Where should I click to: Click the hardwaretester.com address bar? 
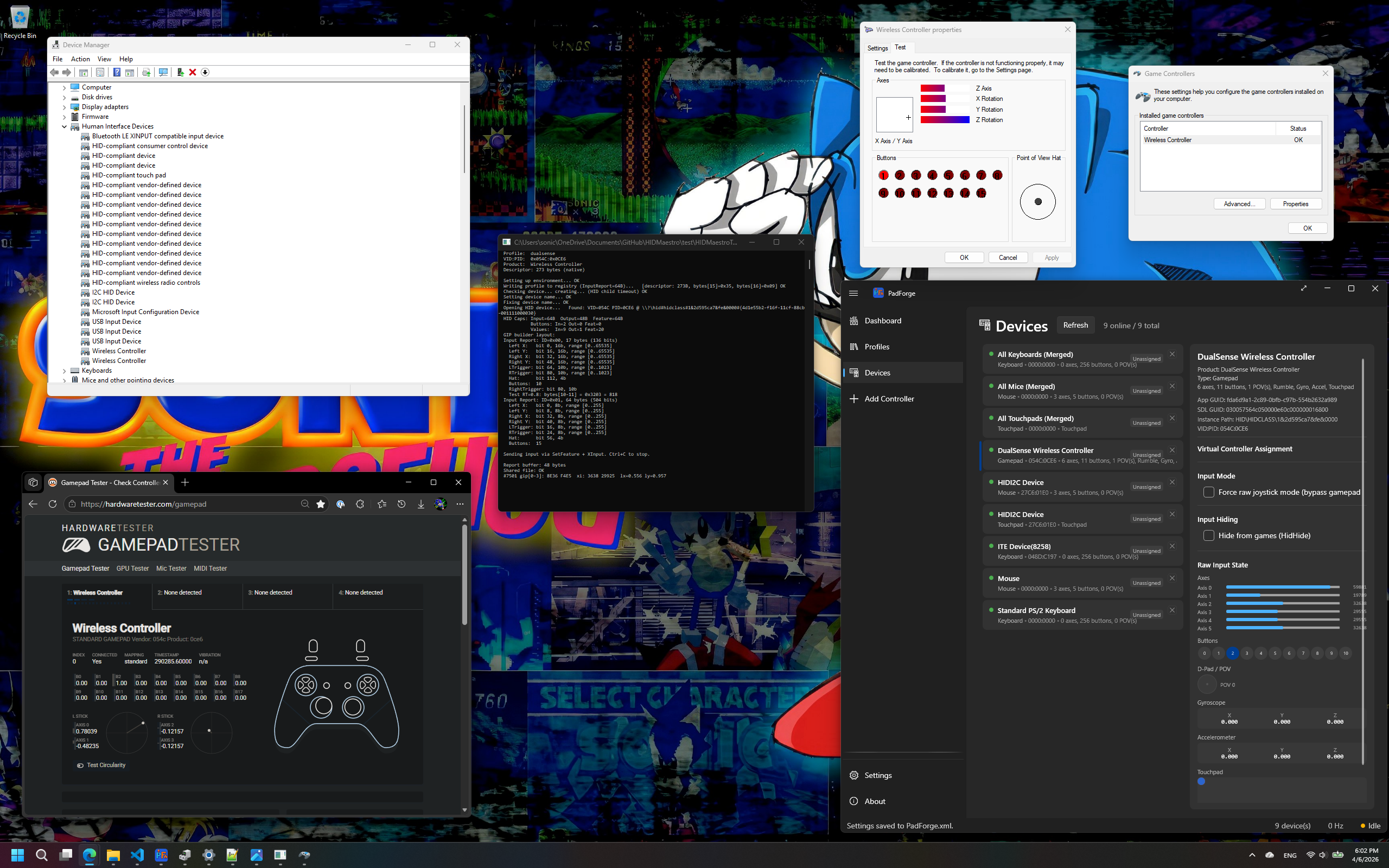pos(189,504)
